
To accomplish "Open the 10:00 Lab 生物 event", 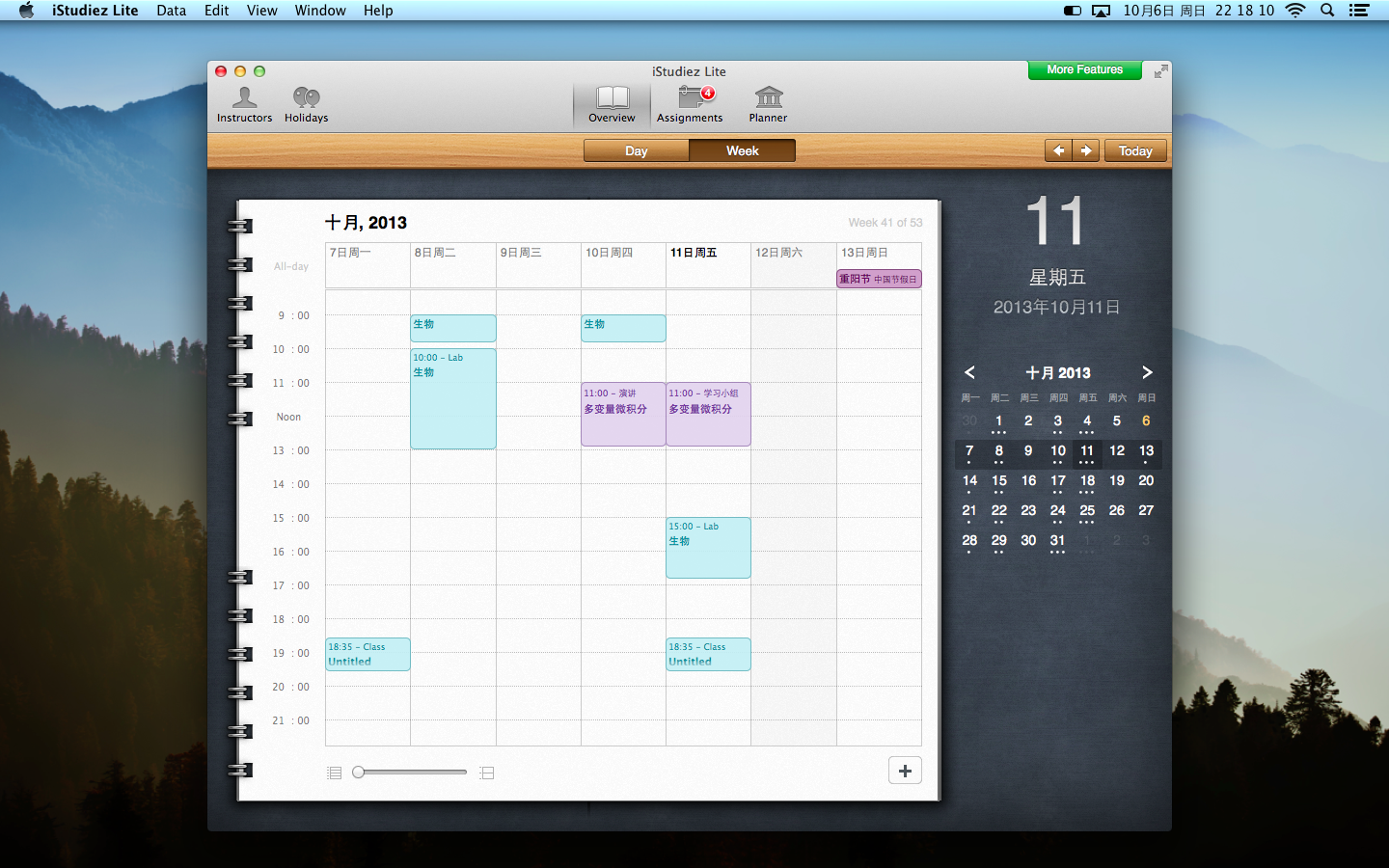I will point(453,398).
